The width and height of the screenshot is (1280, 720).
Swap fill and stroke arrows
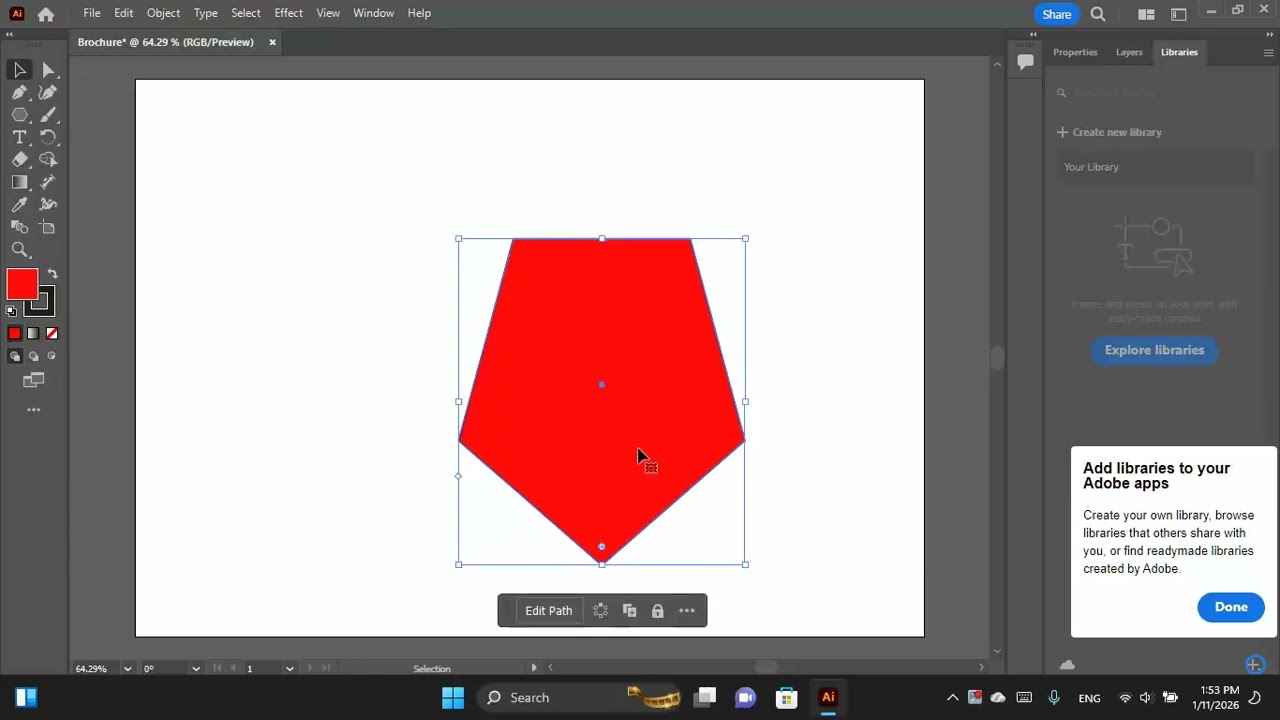click(52, 274)
